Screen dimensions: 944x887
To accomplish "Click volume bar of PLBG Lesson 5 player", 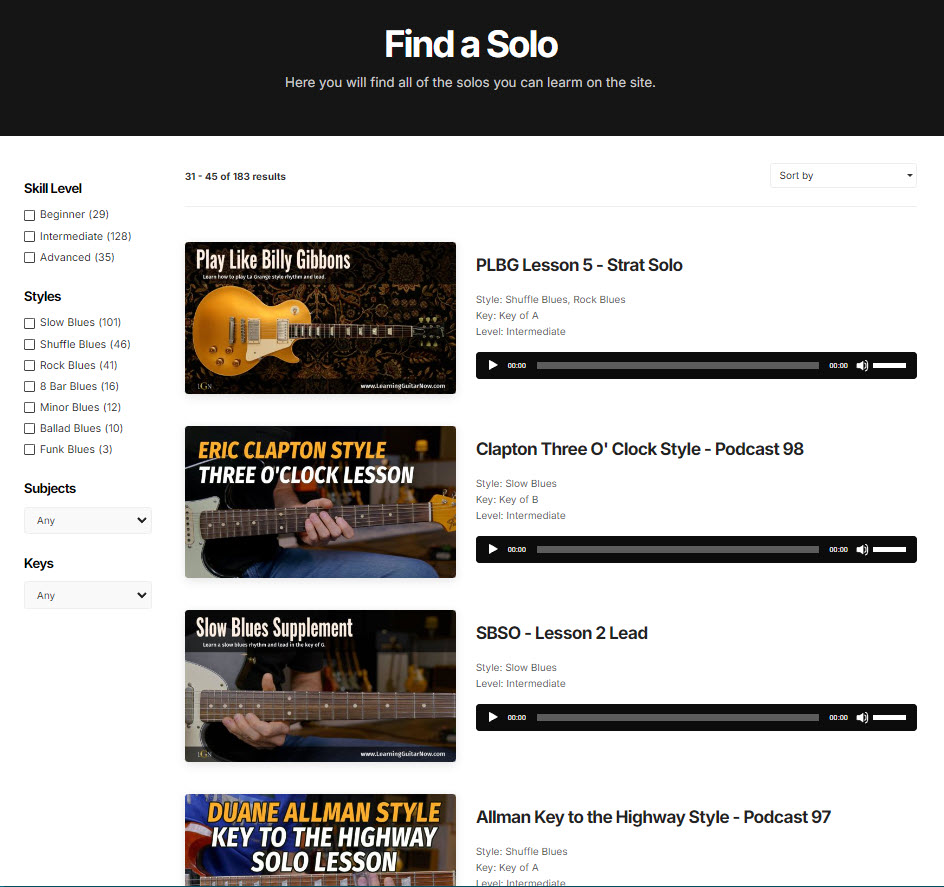I will point(889,366).
